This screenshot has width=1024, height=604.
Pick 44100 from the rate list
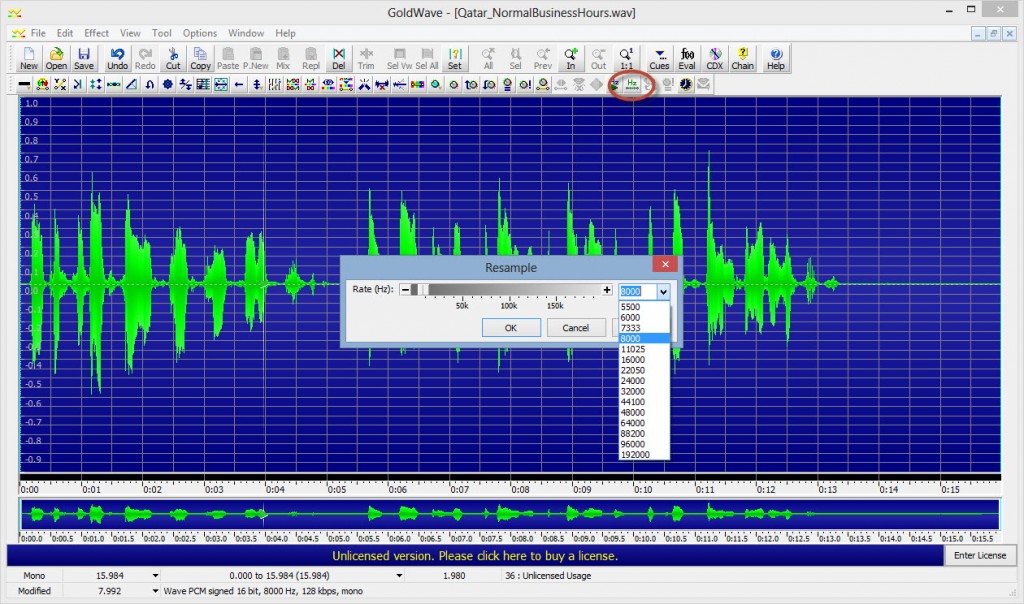[x=644, y=402]
